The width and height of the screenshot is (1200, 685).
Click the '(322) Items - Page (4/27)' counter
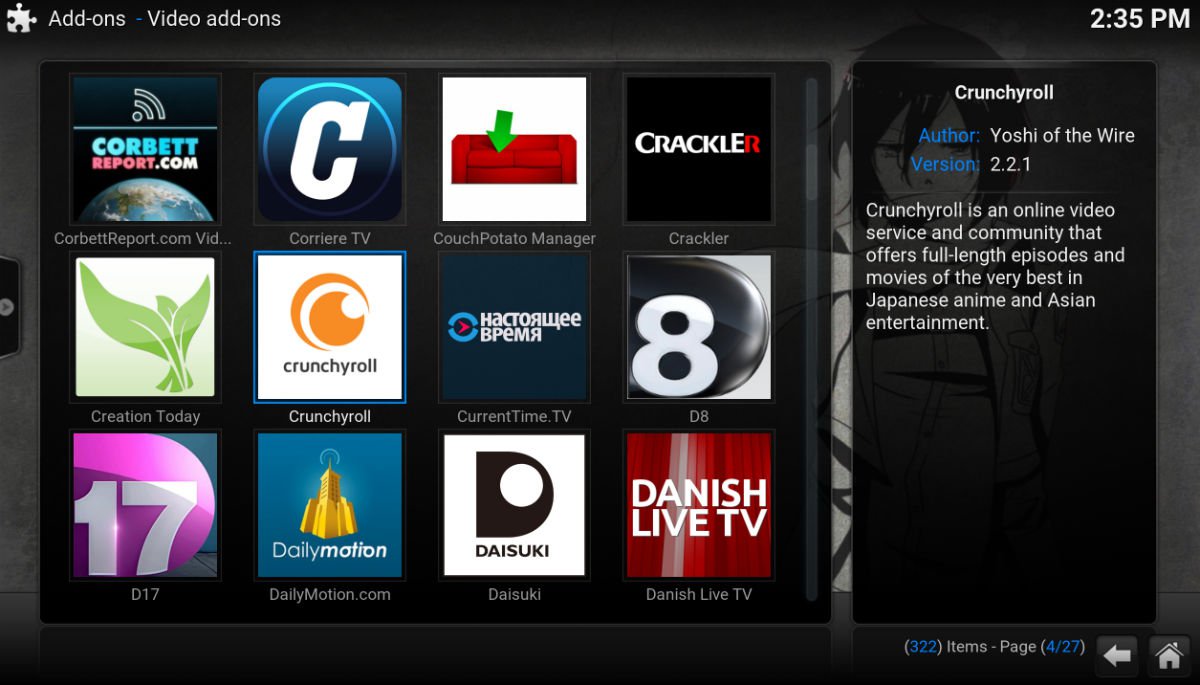[993, 647]
